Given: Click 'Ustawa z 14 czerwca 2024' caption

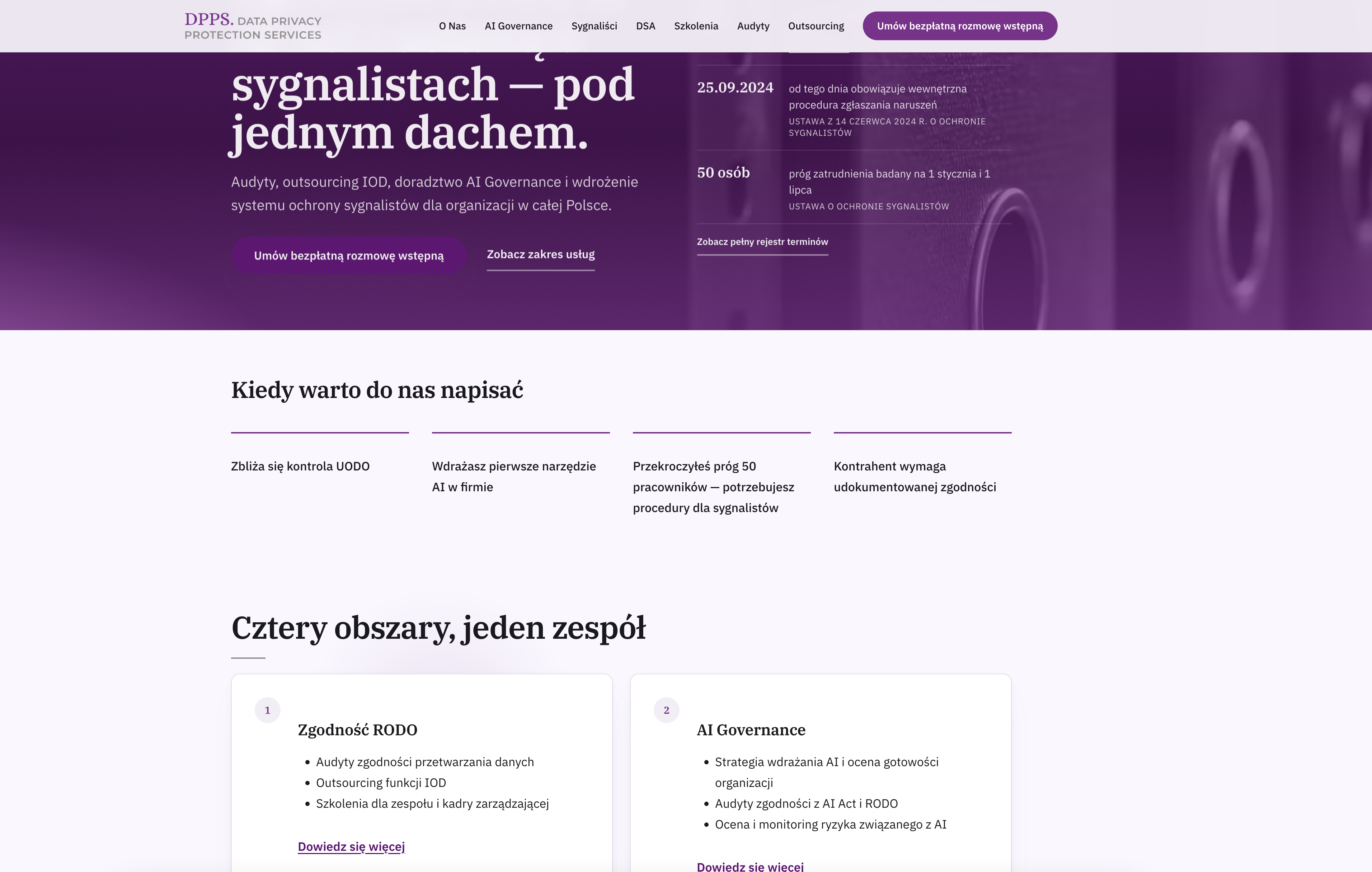Looking at the screenshot, I should click(887, 127).
